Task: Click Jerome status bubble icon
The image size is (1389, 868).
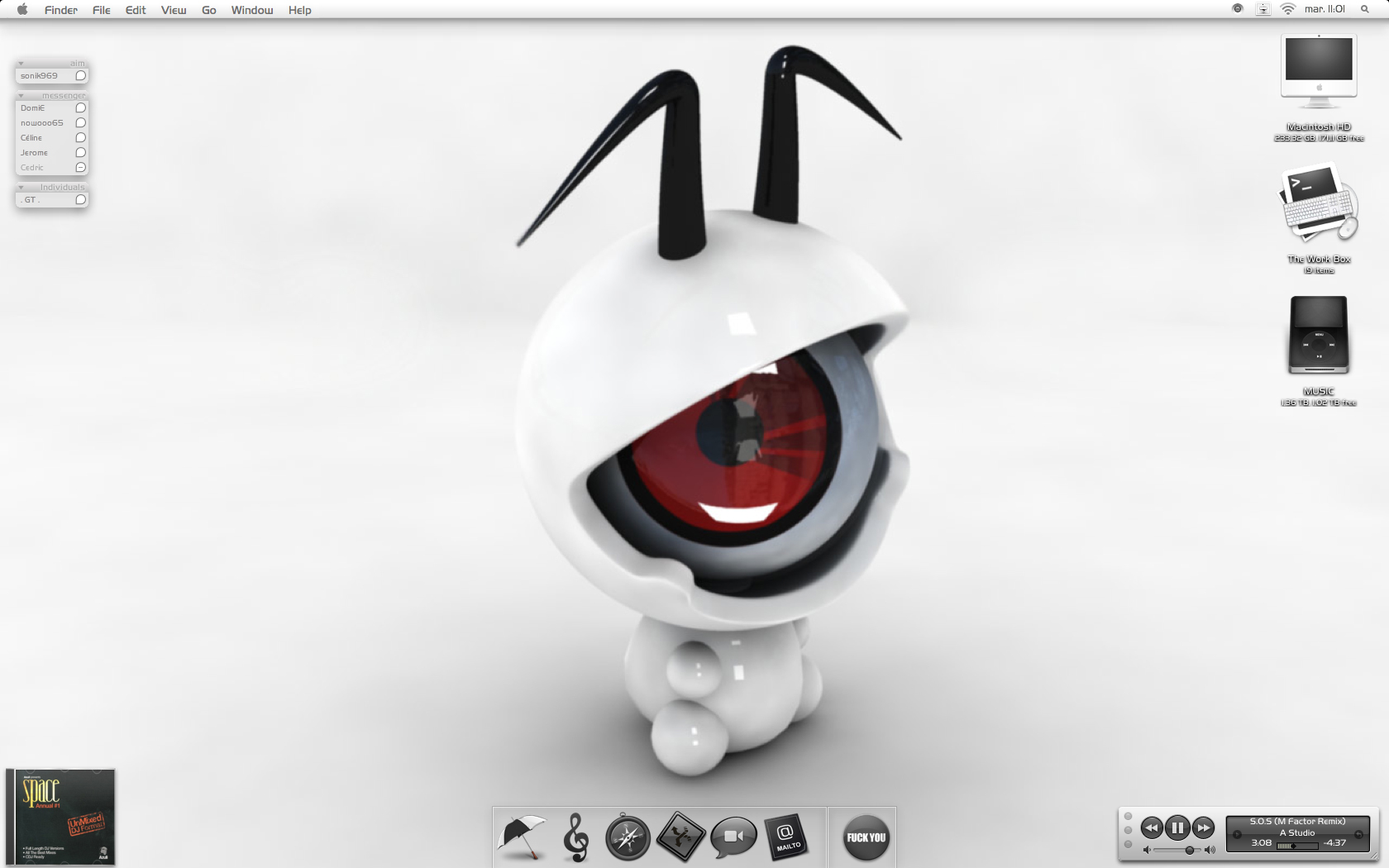Action: coord(81,152)
